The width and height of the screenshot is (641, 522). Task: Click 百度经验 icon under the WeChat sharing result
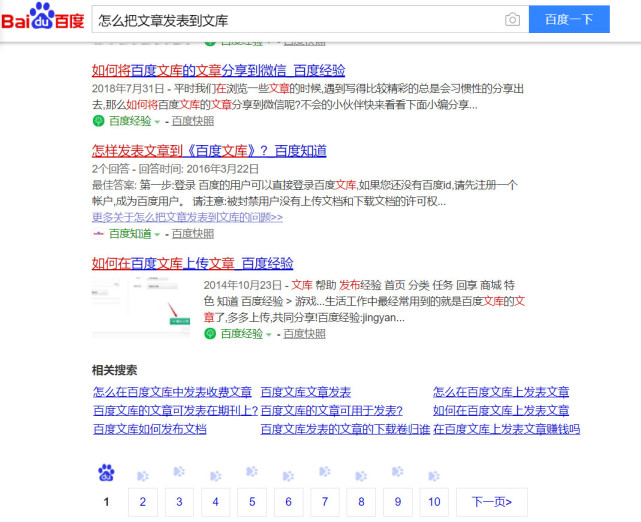[99, 121]
